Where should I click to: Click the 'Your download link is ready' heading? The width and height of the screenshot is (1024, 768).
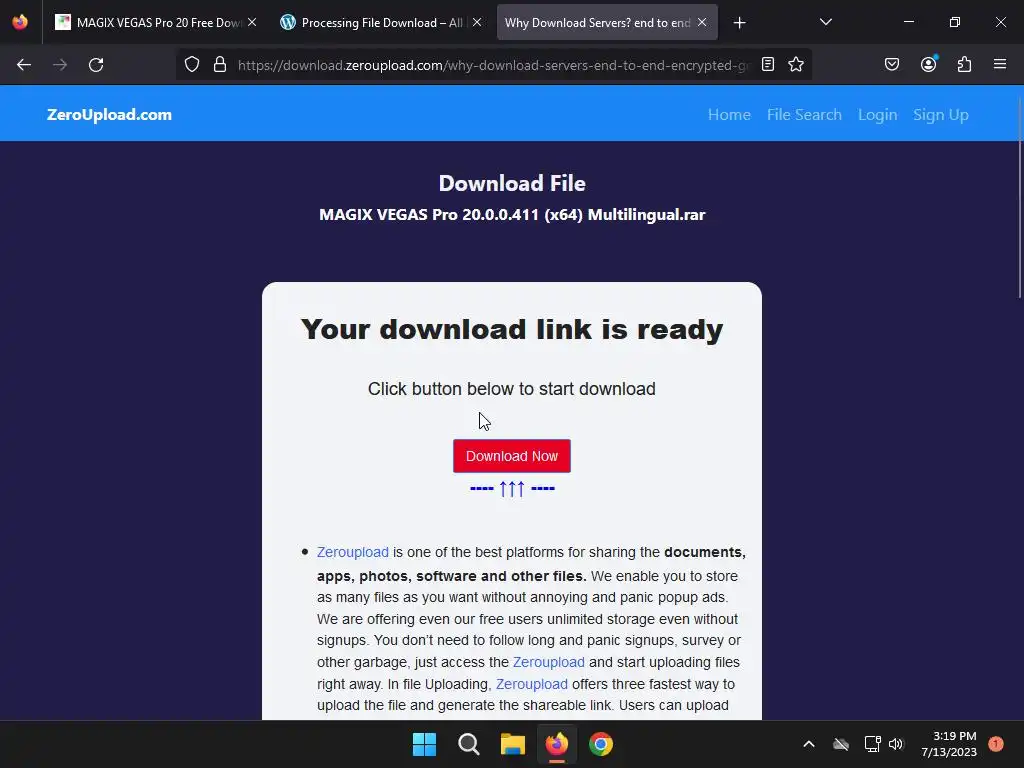coord(512,329)
